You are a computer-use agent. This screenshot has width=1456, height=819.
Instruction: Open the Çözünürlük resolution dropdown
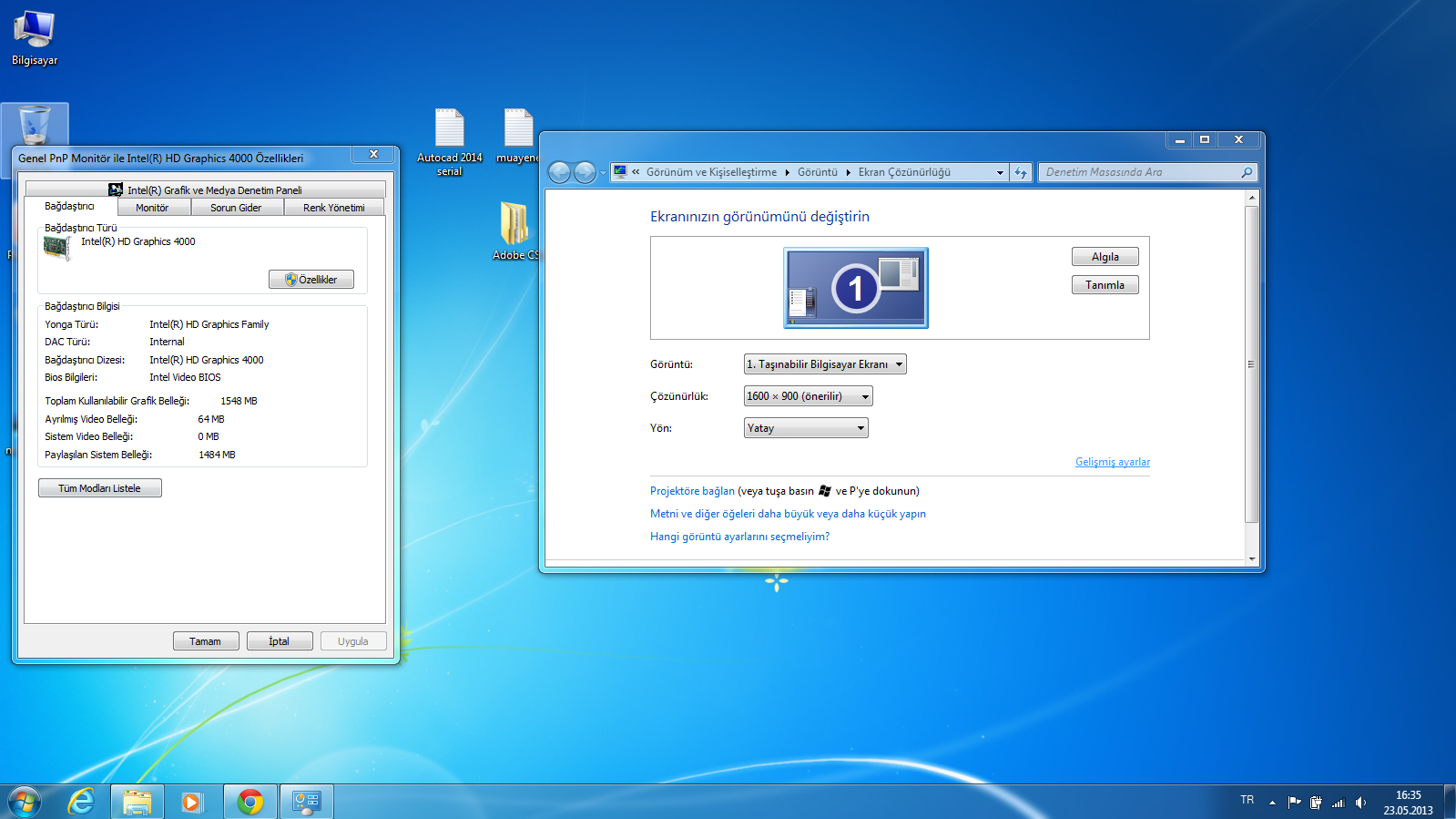[809, 396]
